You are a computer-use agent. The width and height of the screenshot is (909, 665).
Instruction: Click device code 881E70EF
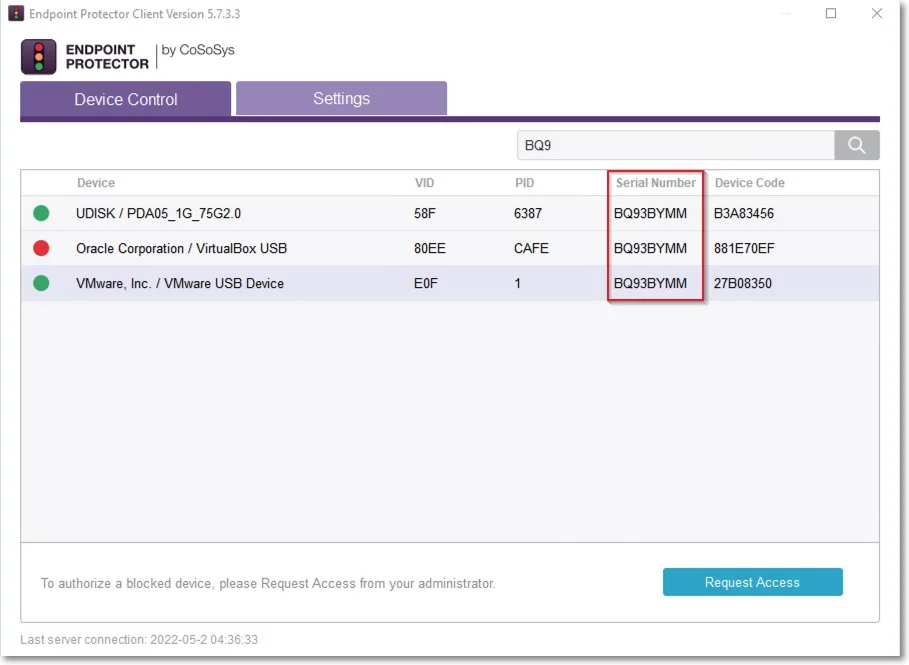tap(744, 248)
